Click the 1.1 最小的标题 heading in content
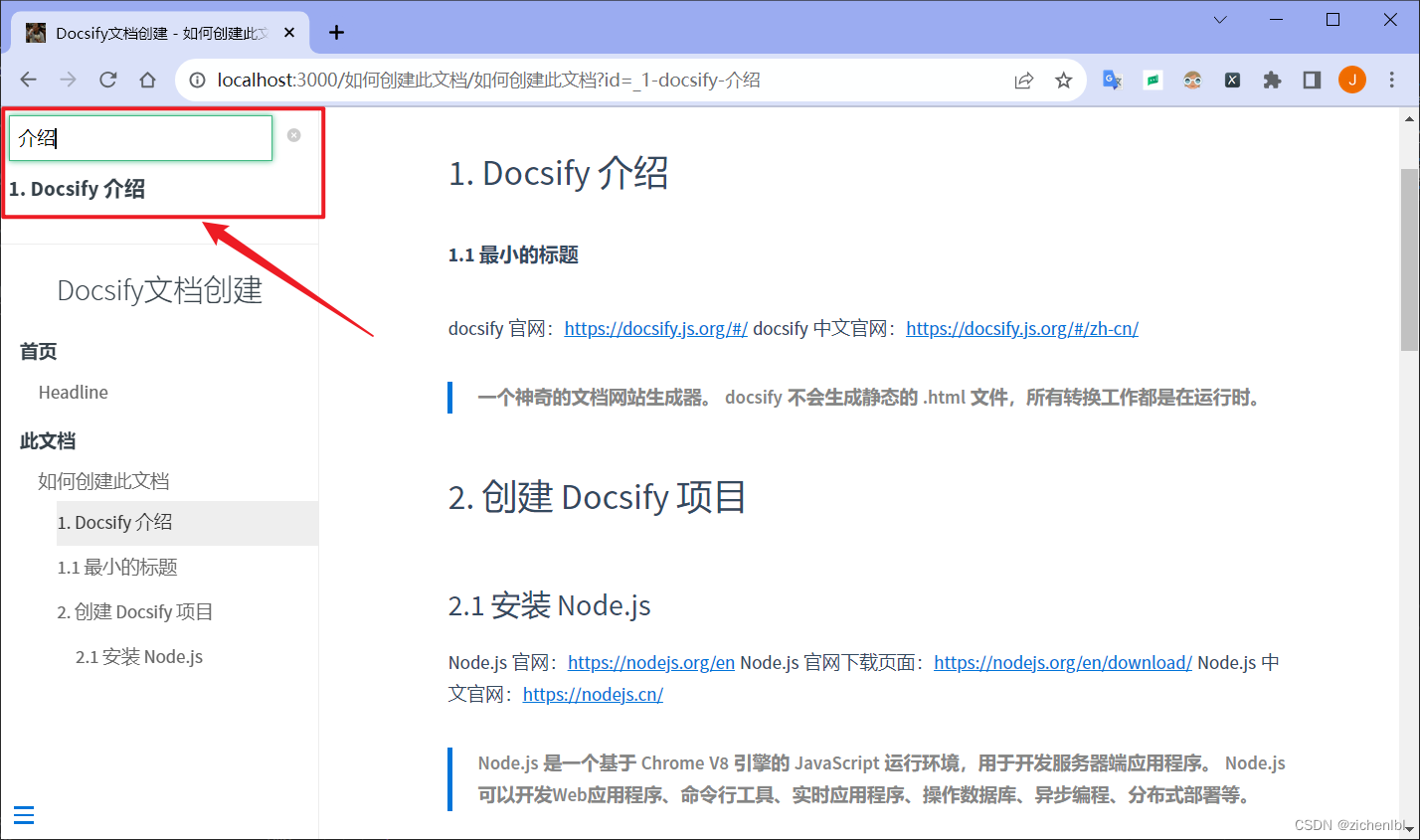1420x840 pixels. [513, 255]
